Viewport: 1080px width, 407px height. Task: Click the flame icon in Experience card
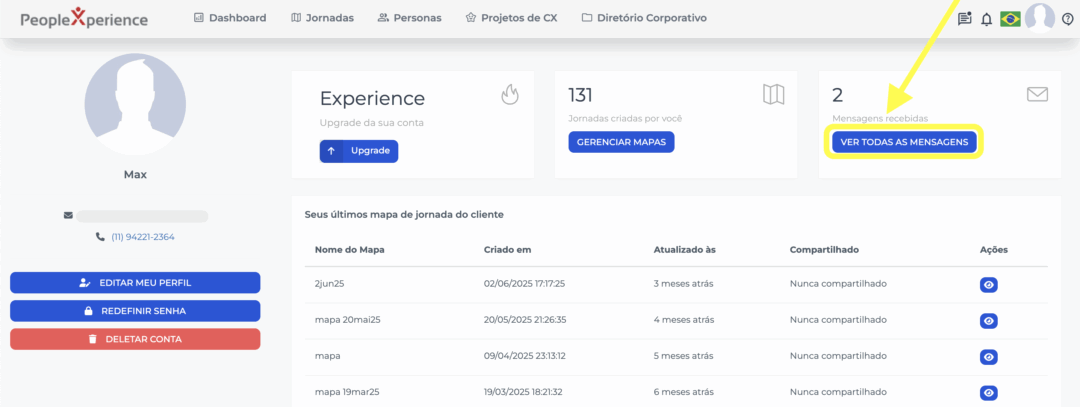pyautogui.click(x=510, y=95)
